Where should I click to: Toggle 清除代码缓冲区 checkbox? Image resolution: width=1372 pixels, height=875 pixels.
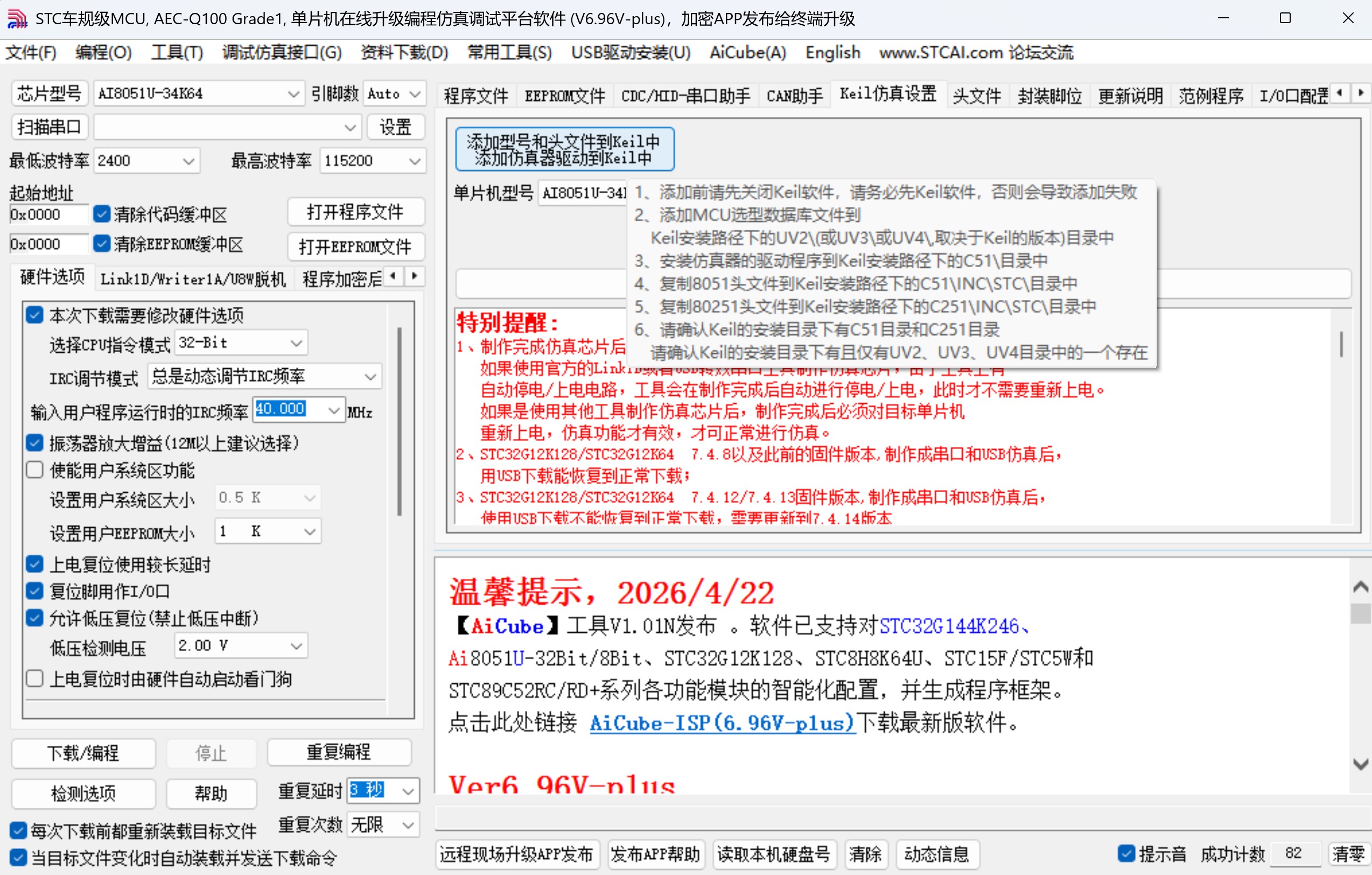click(x=101, y=214)
